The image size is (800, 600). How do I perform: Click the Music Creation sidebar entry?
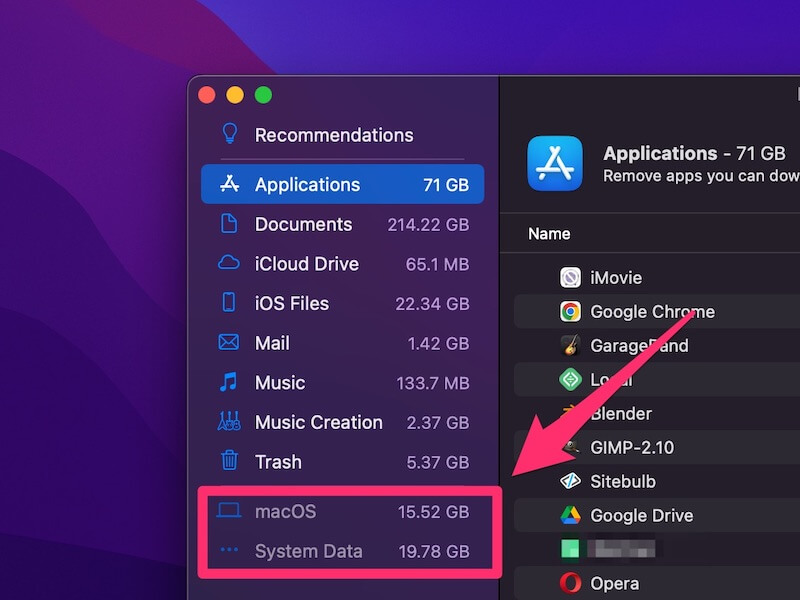(318, 422)
